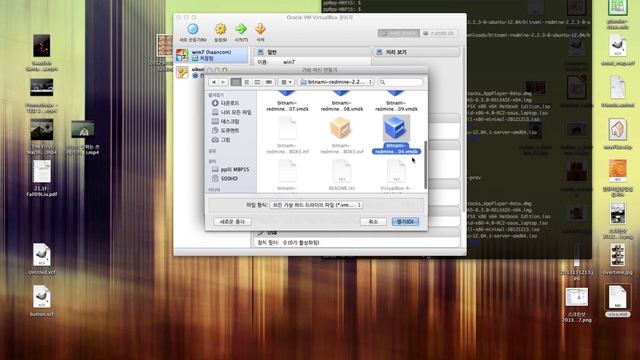
Task: Select the win7 (haancom) virtual machine
Action: pos(212,55)
